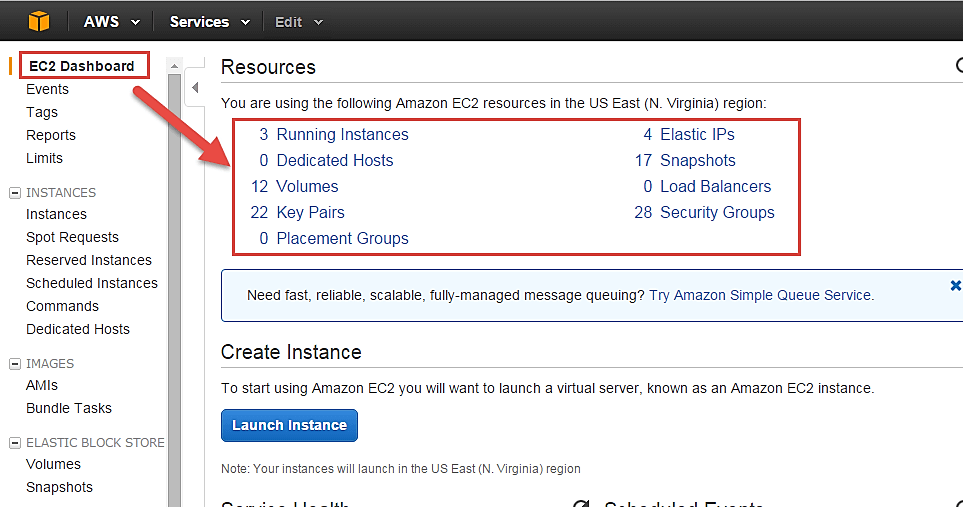Open Scheduled Instances in the sidebar
This screenshot has width=963, height=507.
coord(92,283)
